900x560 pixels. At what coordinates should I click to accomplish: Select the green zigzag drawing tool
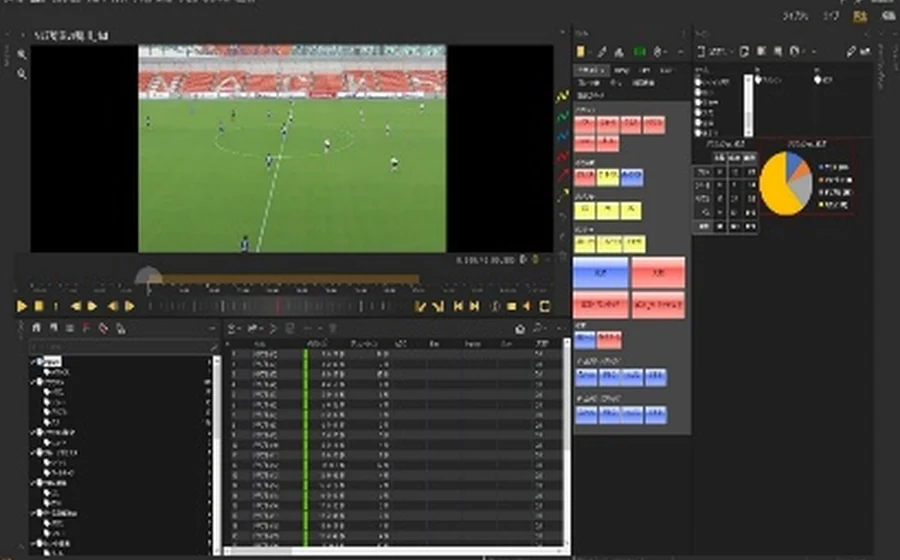562,116
